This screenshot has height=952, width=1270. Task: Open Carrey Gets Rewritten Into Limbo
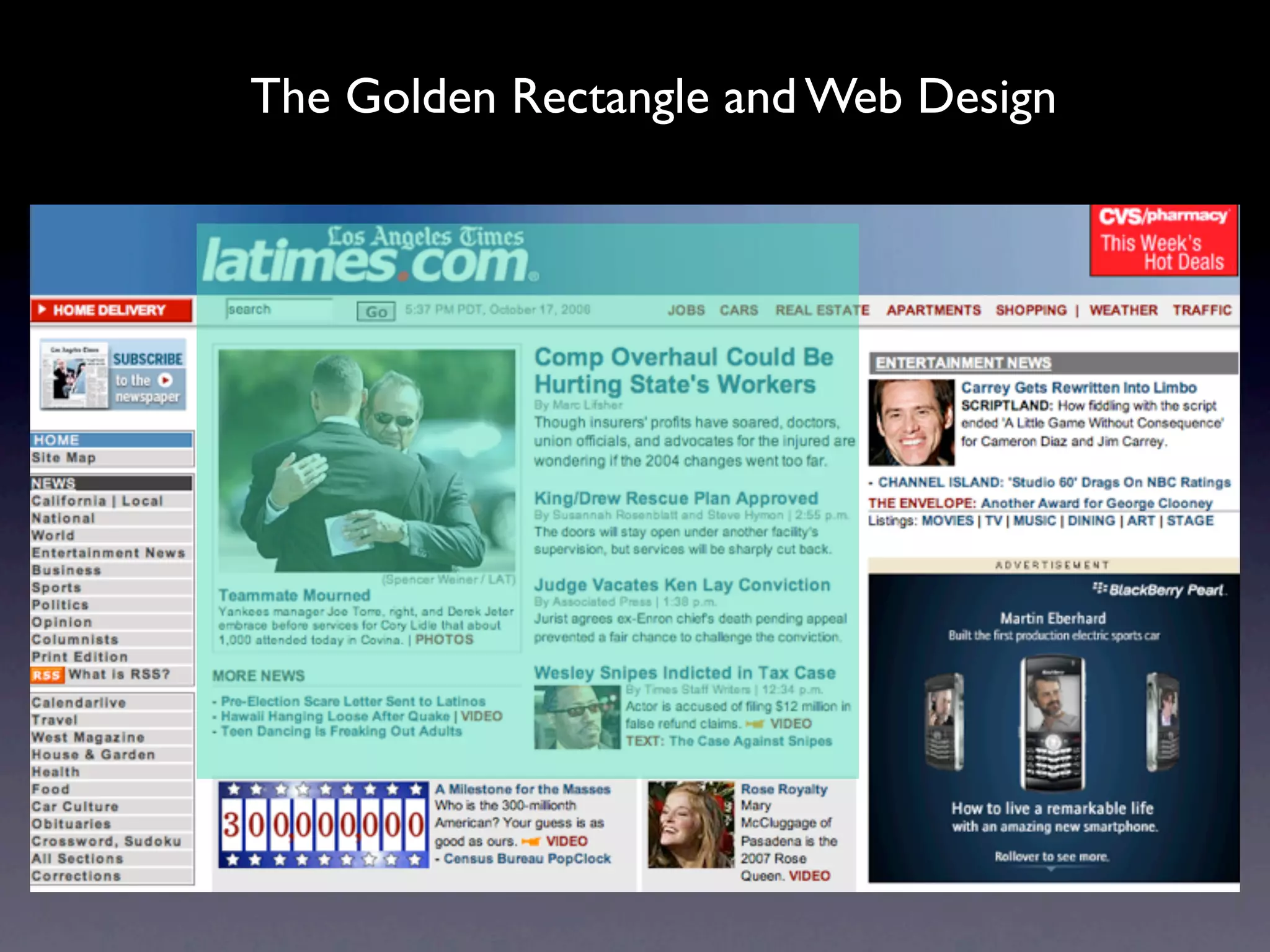pyautogui.click(x=1079, y=388)
